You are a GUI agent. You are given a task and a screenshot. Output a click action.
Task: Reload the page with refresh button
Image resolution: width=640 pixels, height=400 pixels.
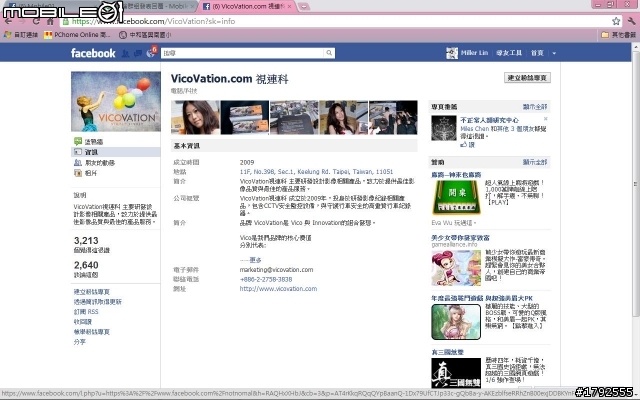pos(36,21)
